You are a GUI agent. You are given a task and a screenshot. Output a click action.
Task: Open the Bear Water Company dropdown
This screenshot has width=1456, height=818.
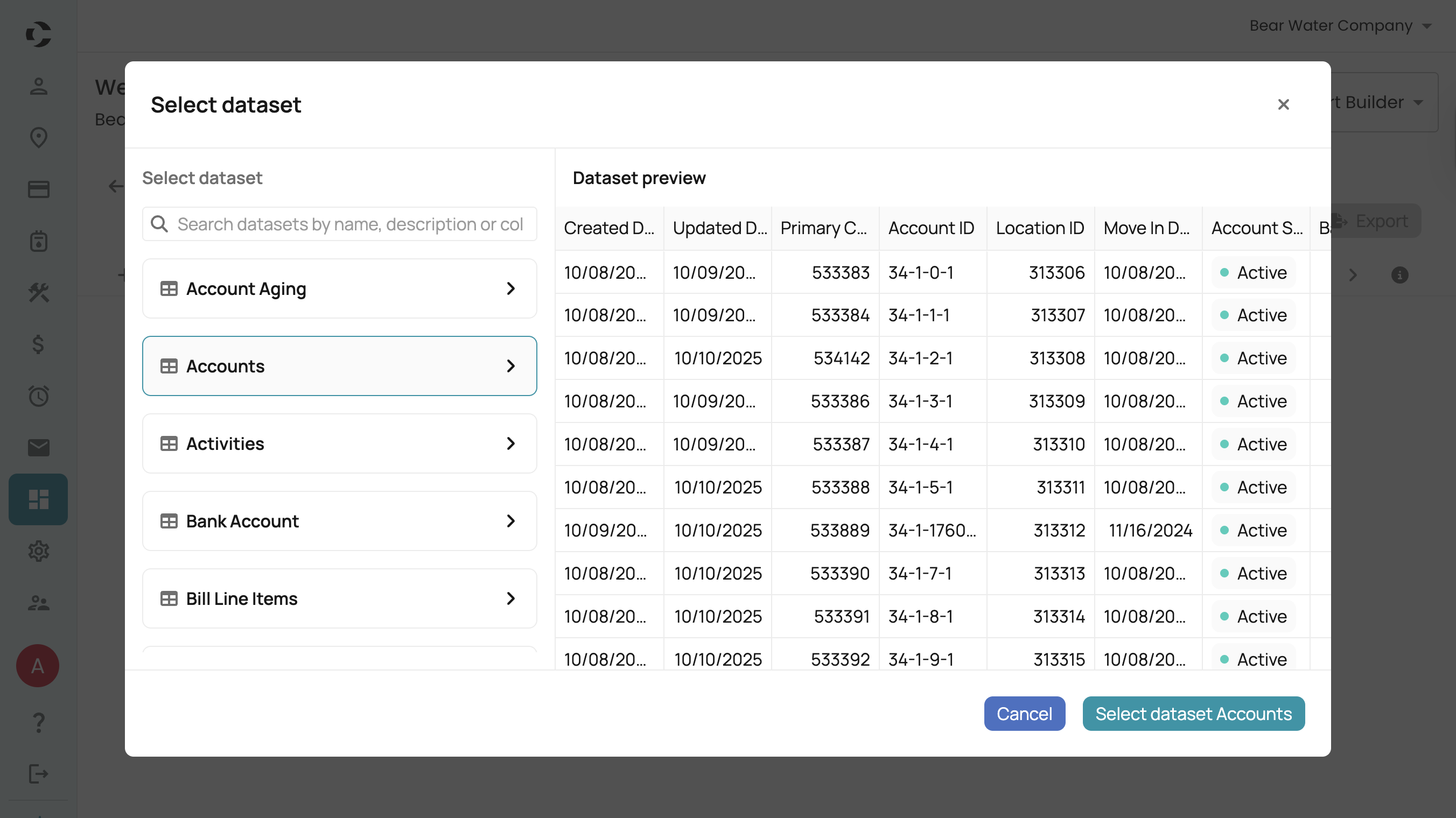[x=1341, y=25]
